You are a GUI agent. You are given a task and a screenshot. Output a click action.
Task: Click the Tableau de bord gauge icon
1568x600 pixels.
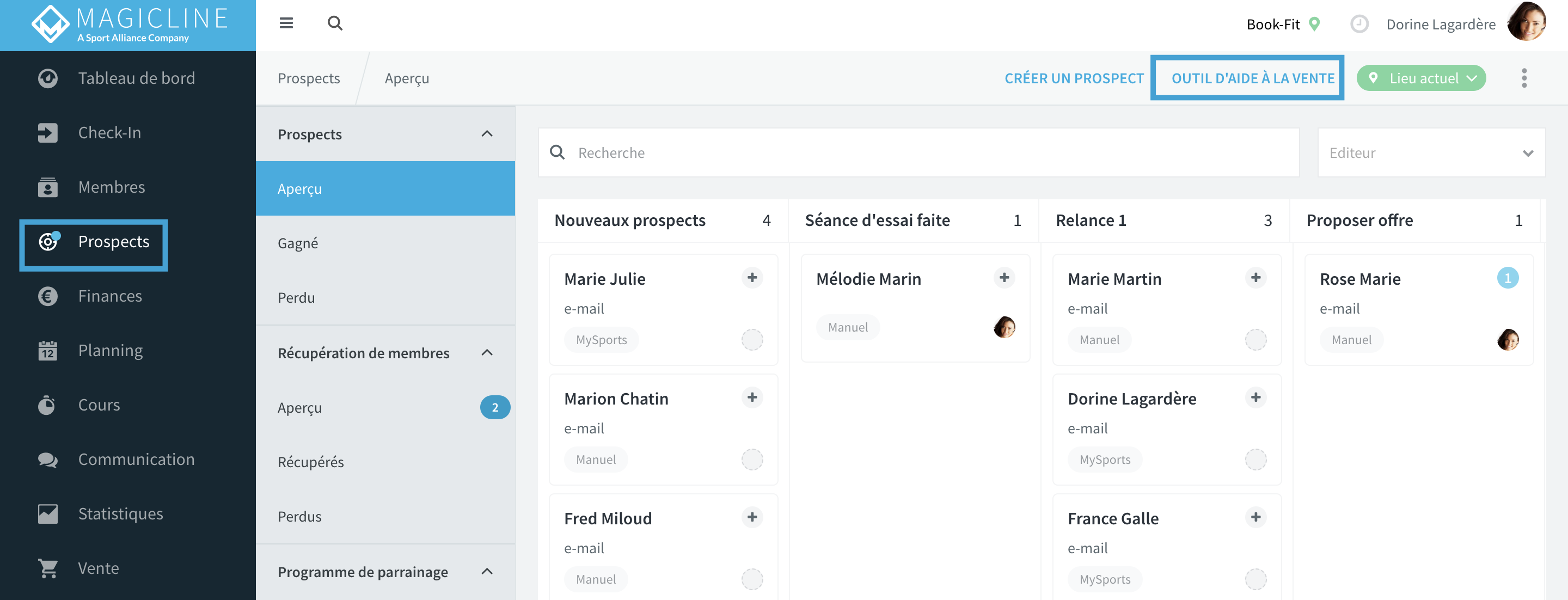[47, 78]
